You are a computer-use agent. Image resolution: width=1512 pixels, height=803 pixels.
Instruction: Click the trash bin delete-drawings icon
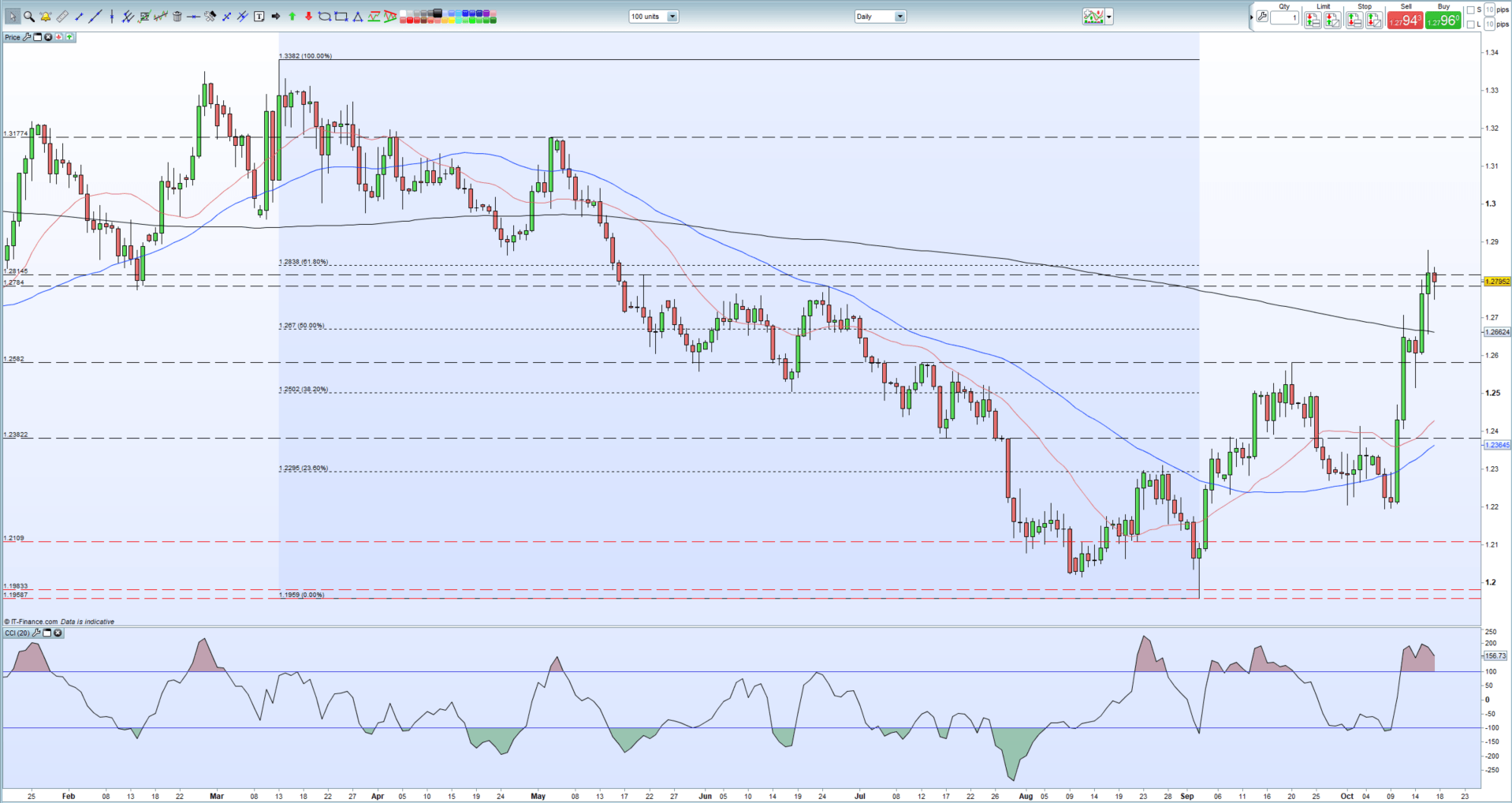(x=177, y=17)
